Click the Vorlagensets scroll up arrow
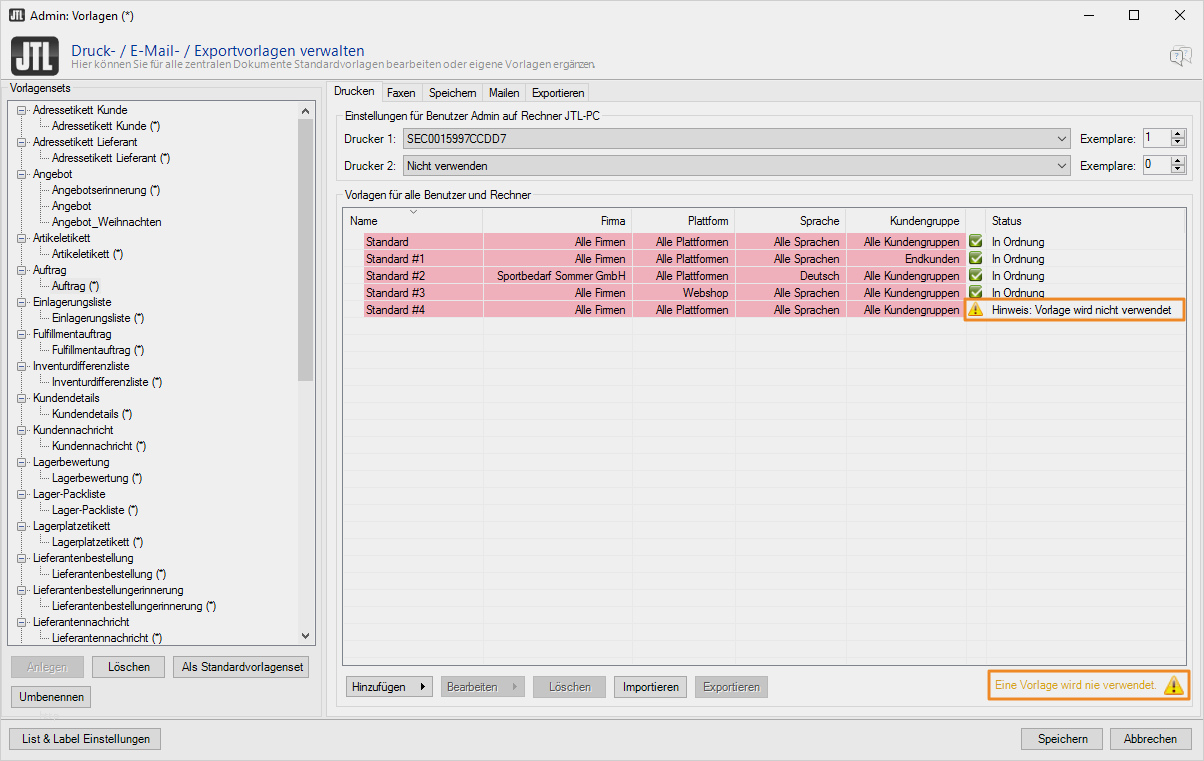 tap(306, 110)
